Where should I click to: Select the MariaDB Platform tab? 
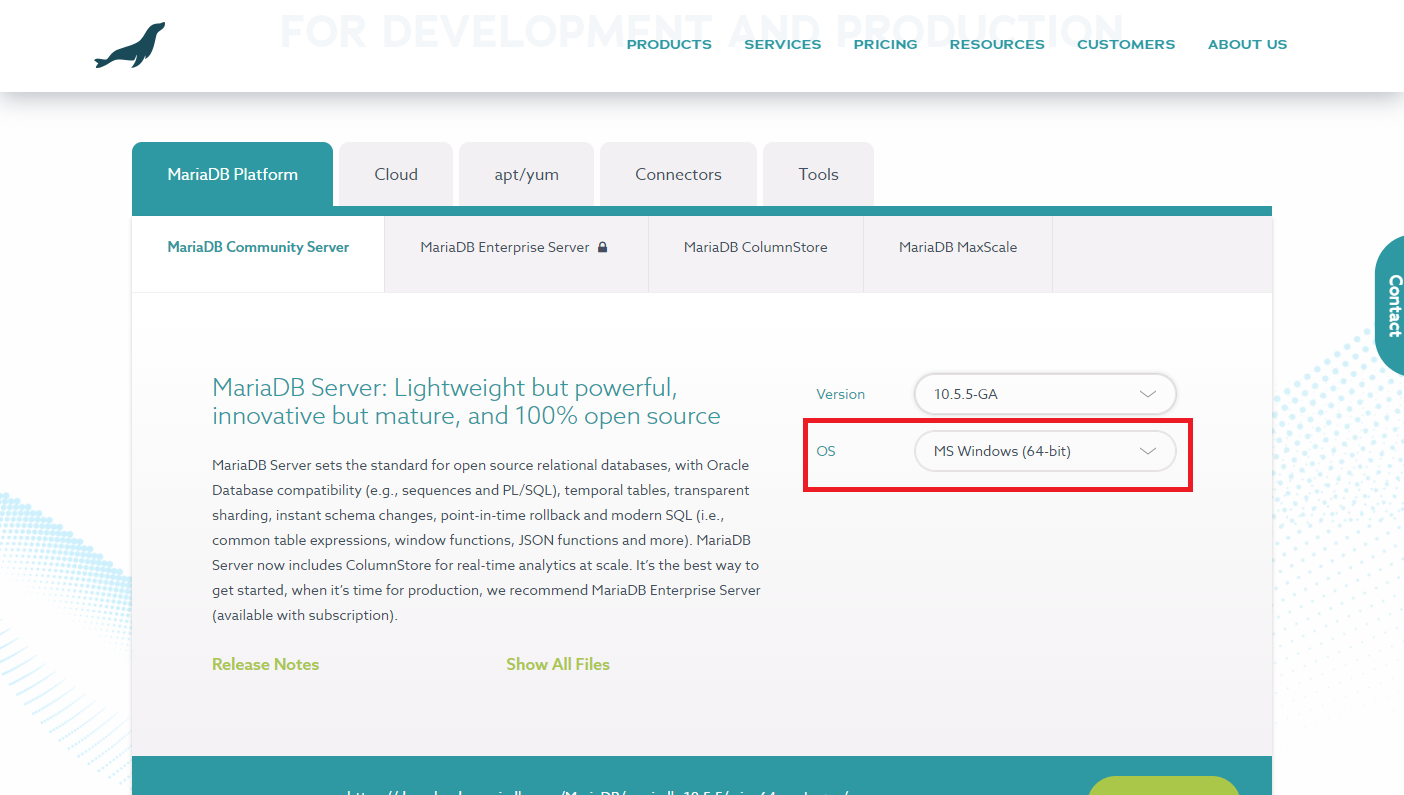232,174
